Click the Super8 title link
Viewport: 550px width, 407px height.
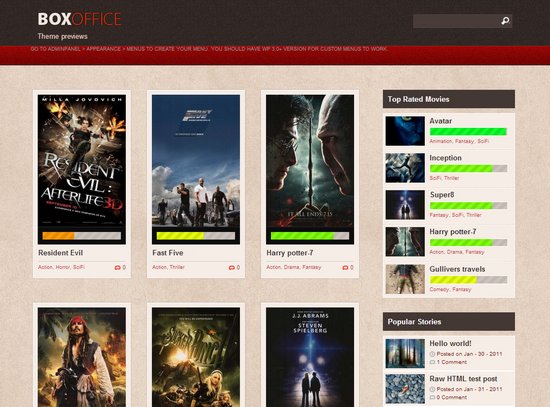click(x=442, y=195)
